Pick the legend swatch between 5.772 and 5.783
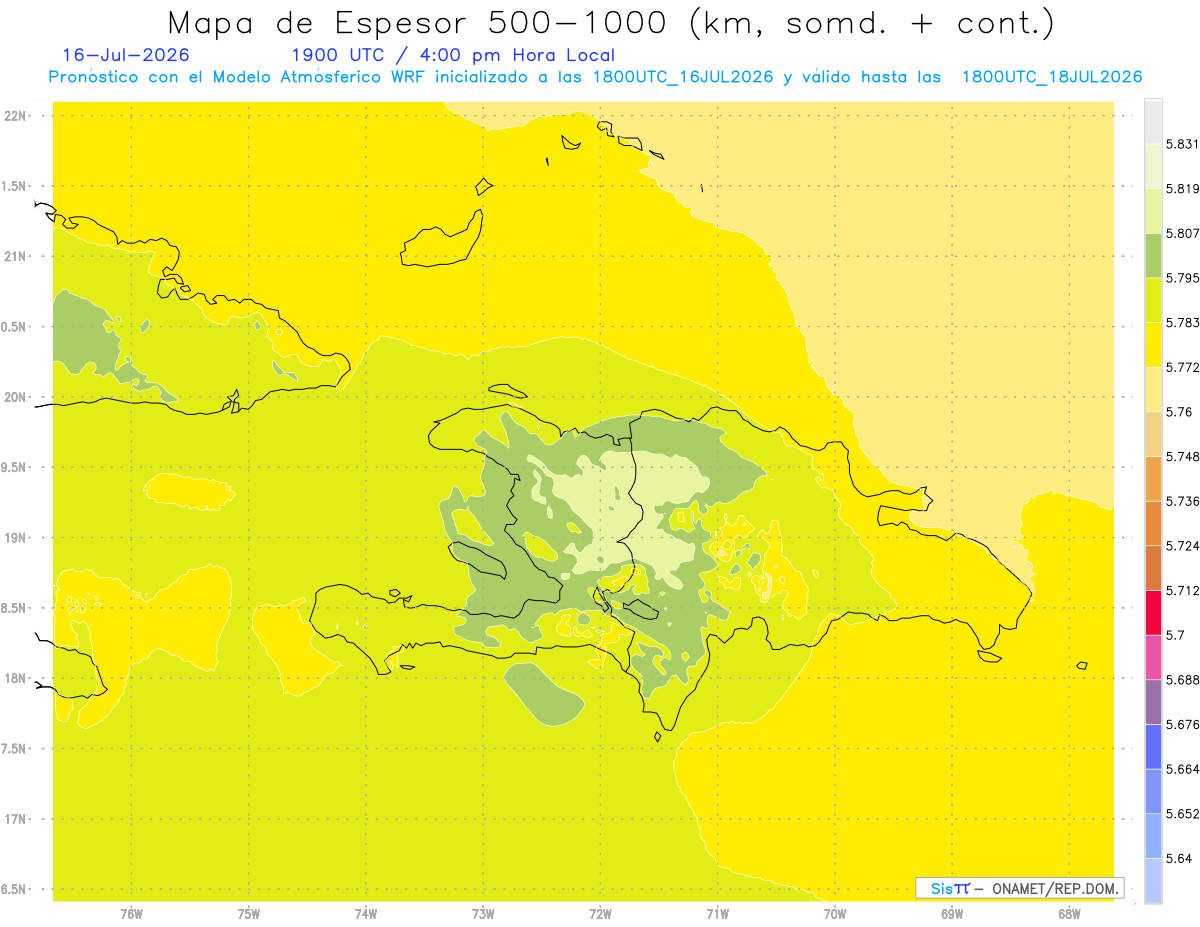The width and height of the screenshot is (1200, 927). click(1153, 345)
